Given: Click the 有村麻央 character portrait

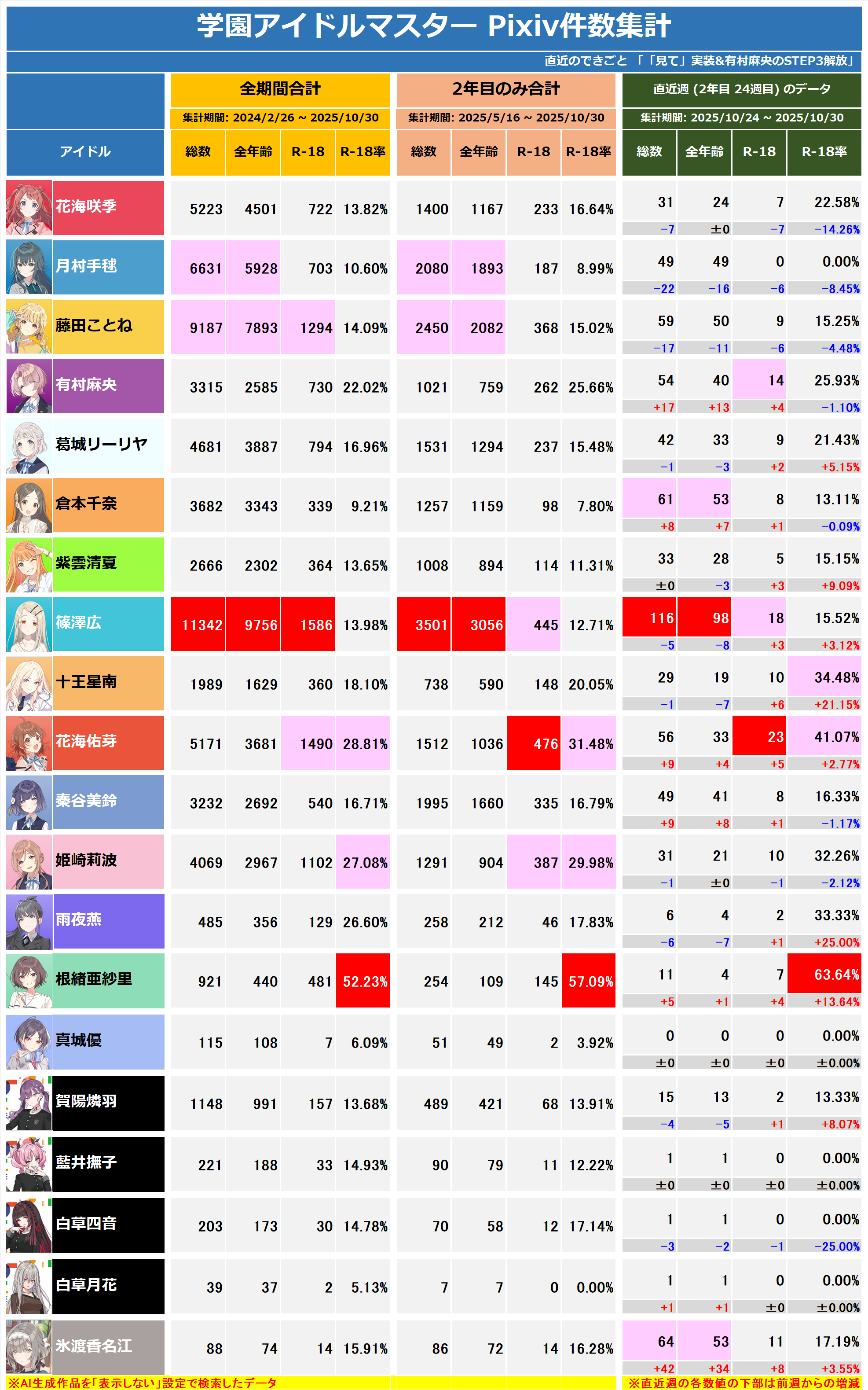Looking at the screenshot, I should [x=29, y=386].
